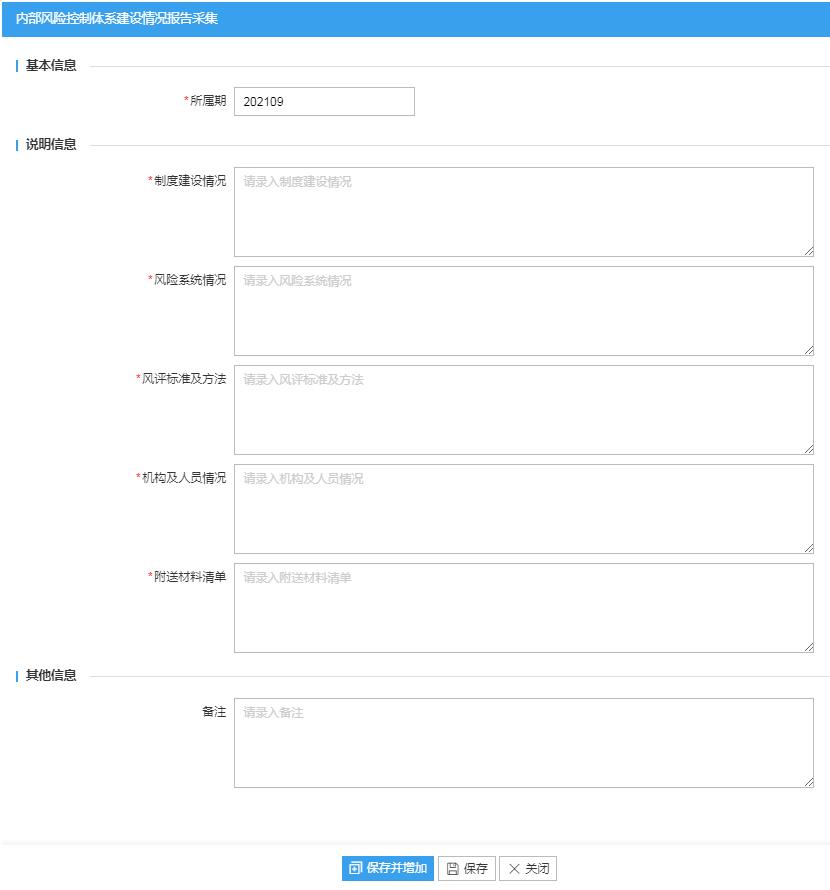This screenshot has width=830, height=890.
Task: Click the 保存 button
Action: pyautogui.click(x=467, y=868)
